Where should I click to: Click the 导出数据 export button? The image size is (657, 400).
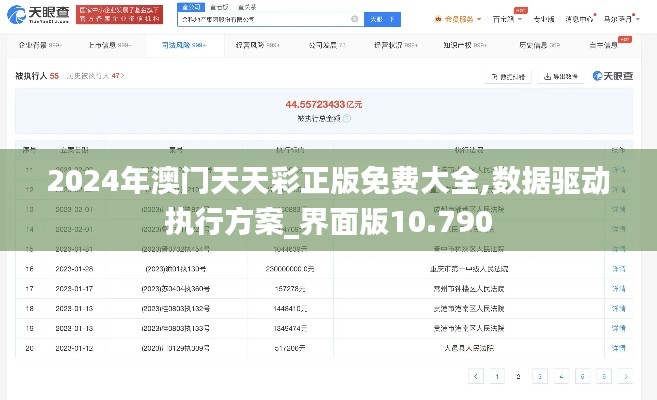tap(561, 76)
